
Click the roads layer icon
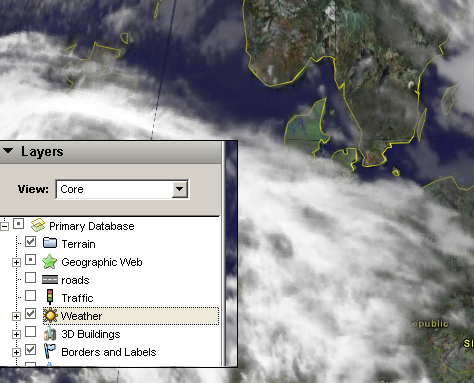50,279
